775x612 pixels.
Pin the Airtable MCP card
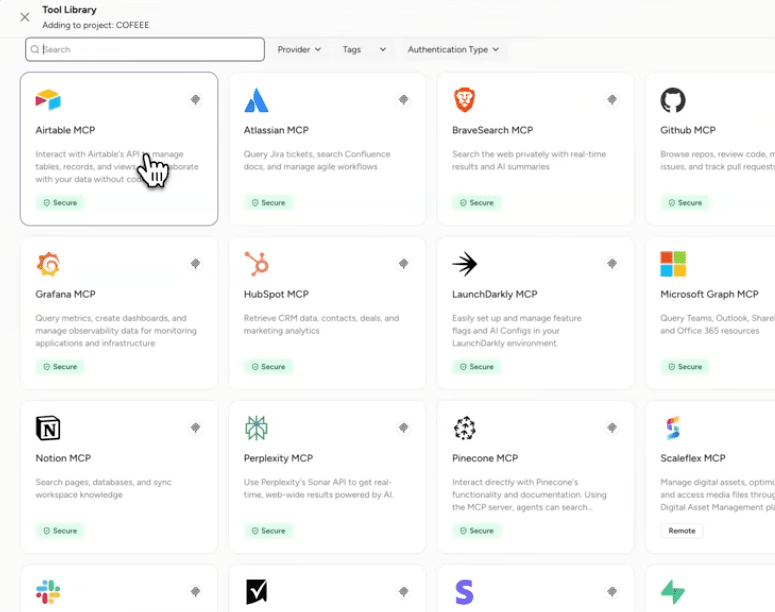click(x=196, y=100)
